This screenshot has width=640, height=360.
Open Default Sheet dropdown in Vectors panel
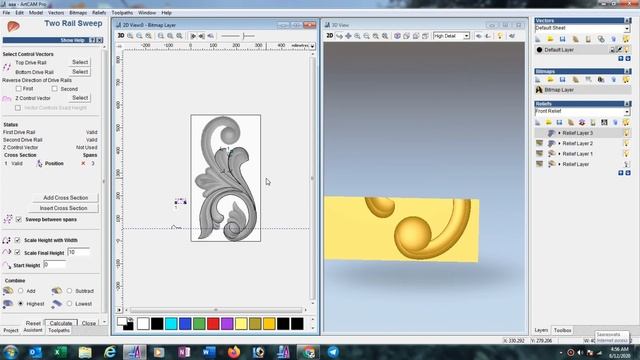pos(627,28)
